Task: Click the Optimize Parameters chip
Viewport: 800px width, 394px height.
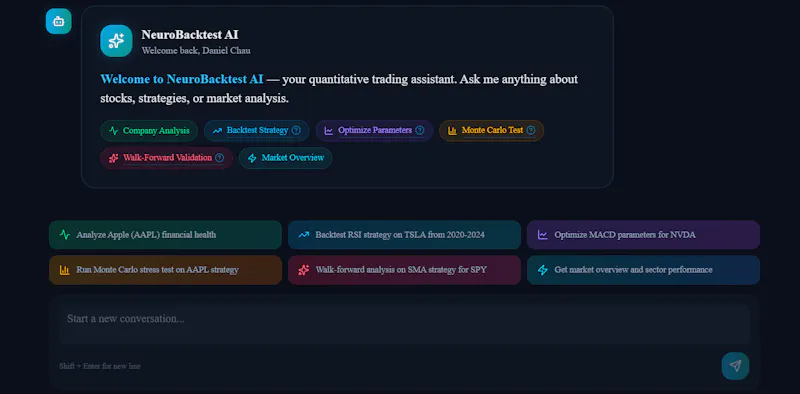Action: click(x=374, y=131)
